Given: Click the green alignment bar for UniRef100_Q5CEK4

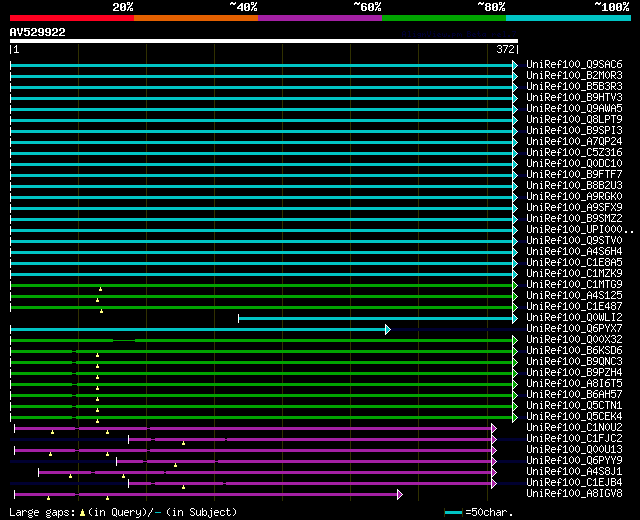Looking at the screenshot, I should (x=261, y=418).
